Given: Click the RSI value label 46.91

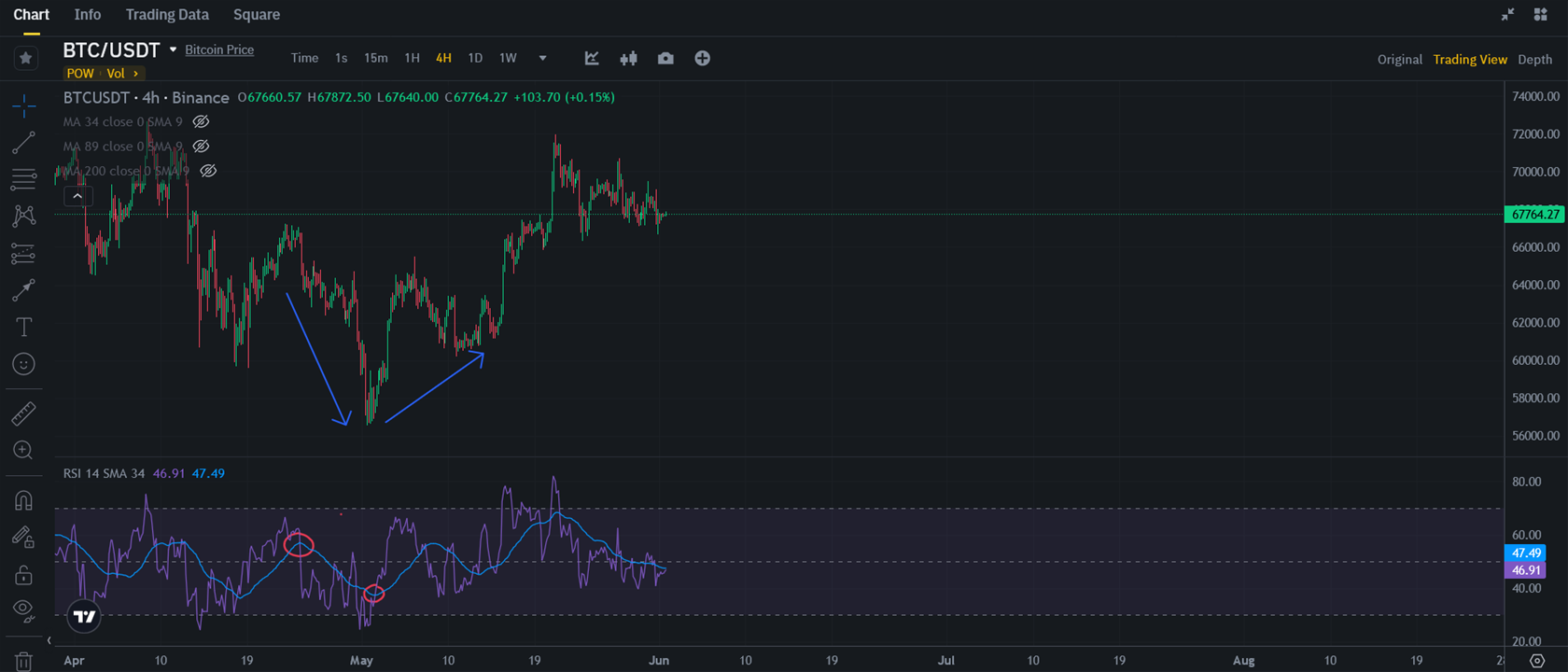Looking at the screenshot, I should (1526, 570).
